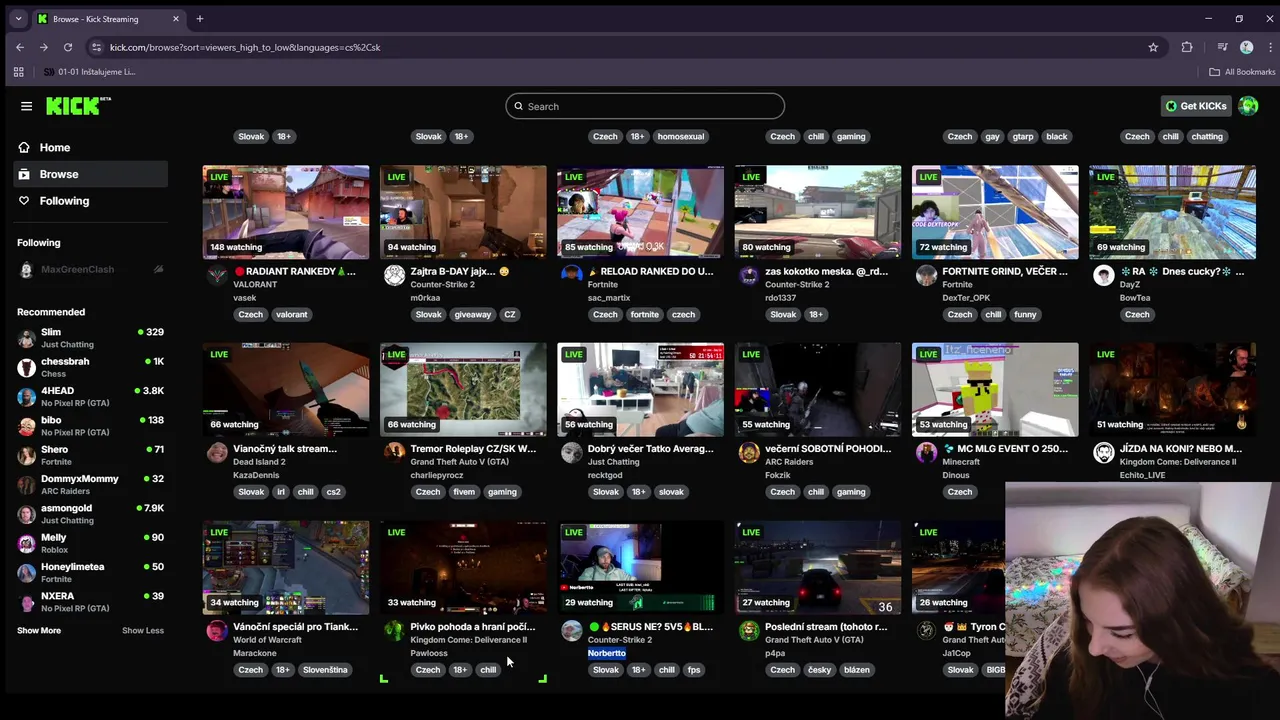Click the Fokzik streamer avatar
1280x720 pixels.
click(x=749, y=453)
